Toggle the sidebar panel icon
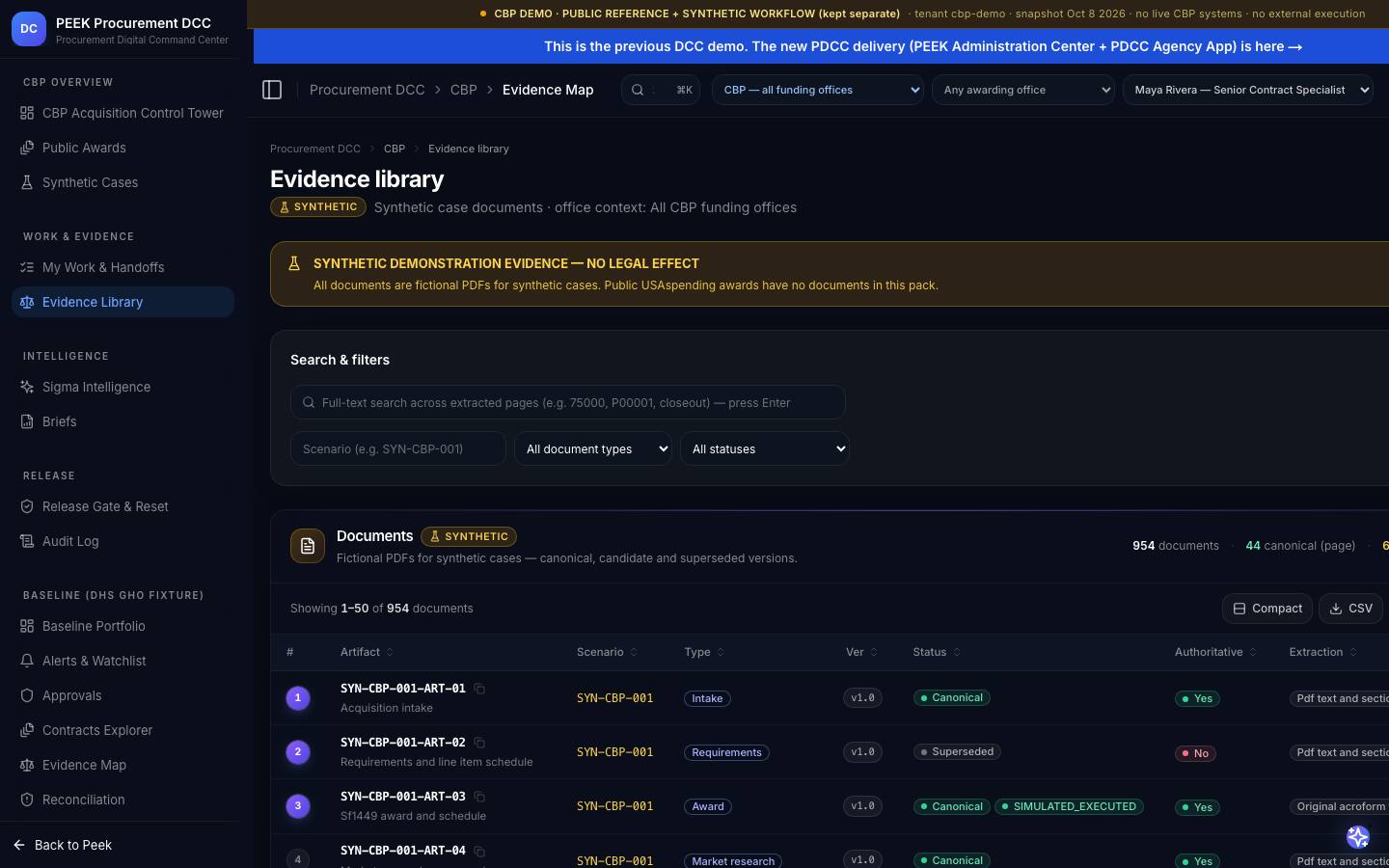1389x868 pixels. pyautogui.click(x=272, y=90)
